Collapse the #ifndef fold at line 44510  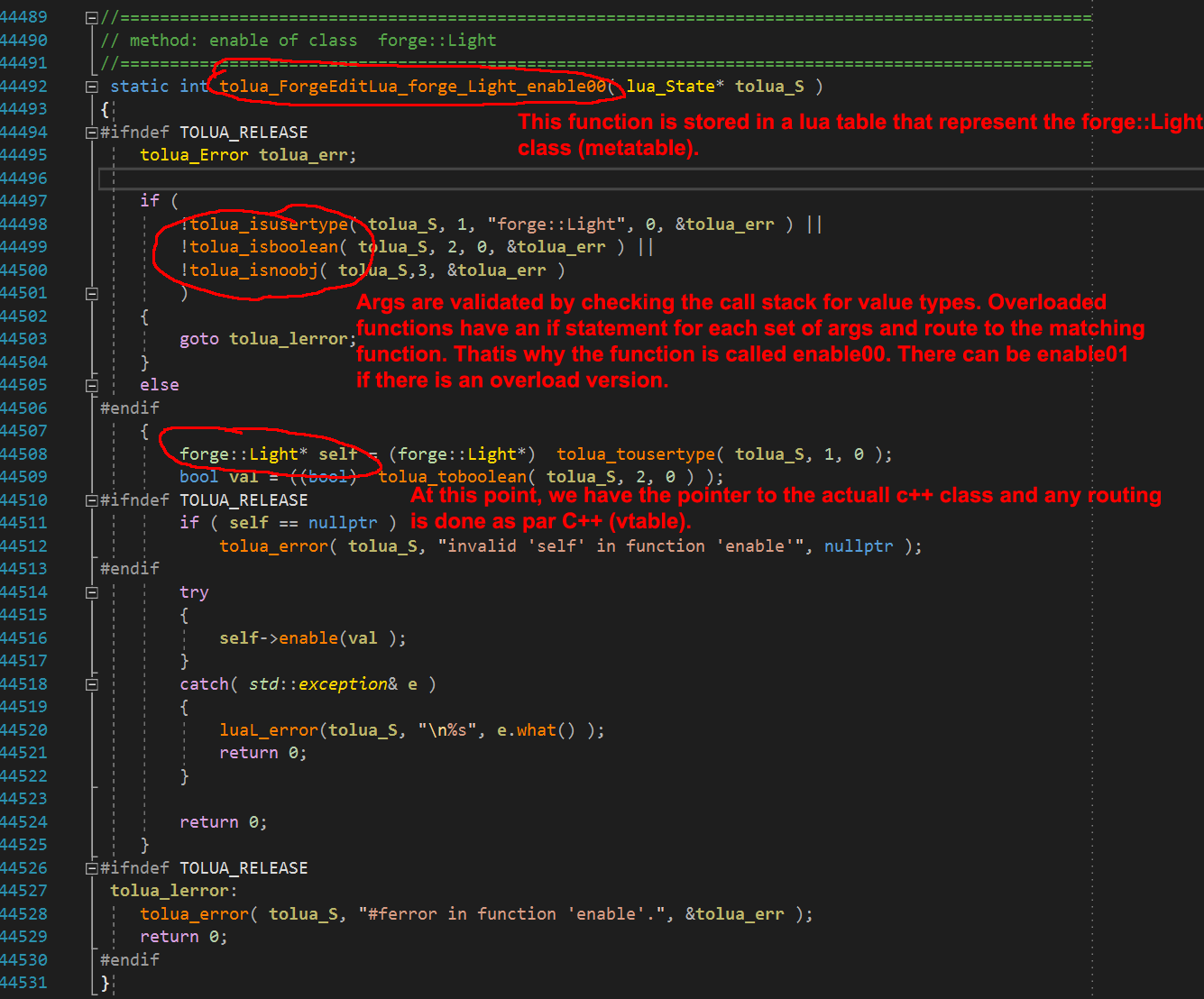[x=91, y=500]
